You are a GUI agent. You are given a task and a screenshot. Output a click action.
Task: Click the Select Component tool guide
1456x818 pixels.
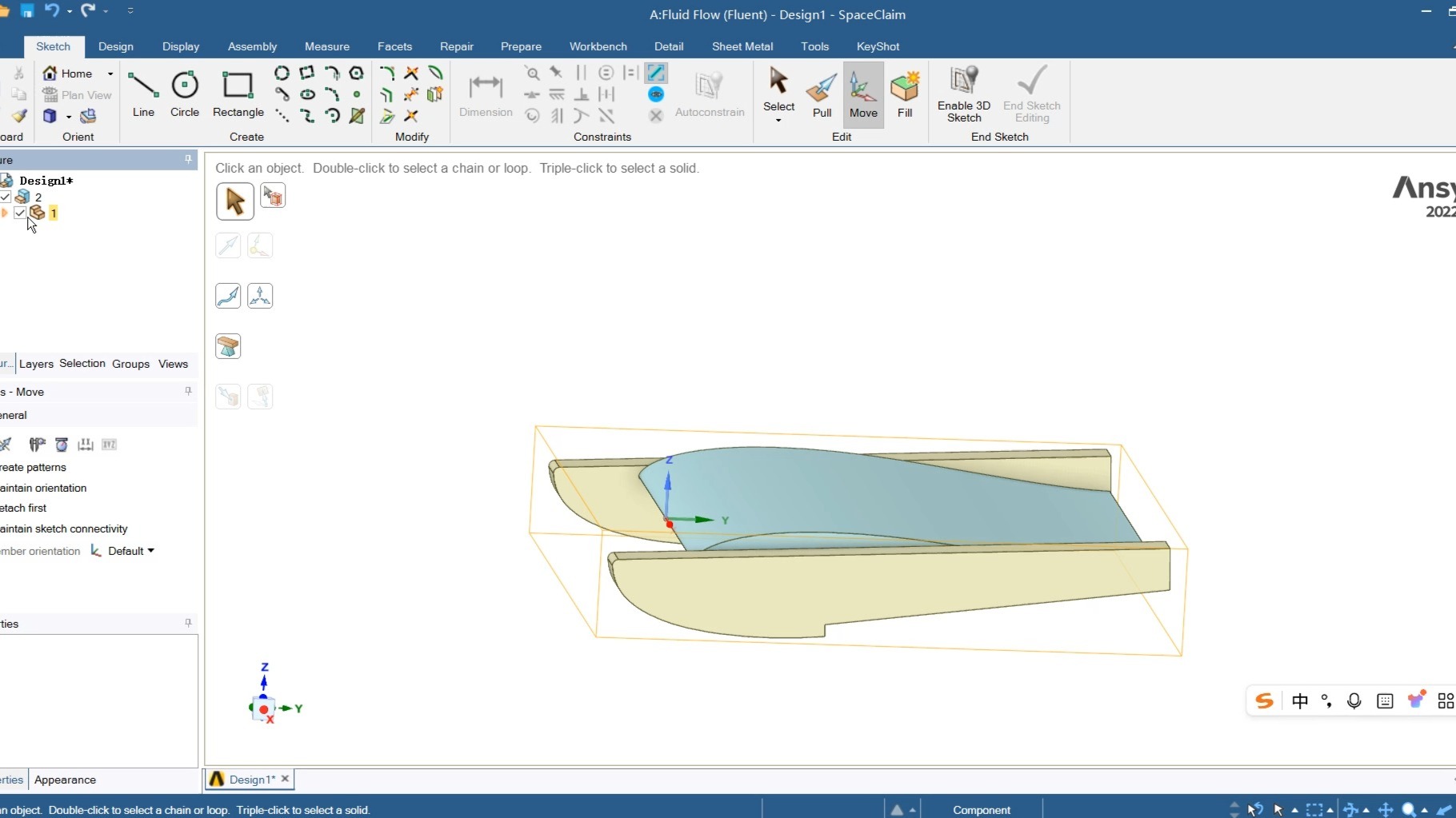(x=273, y=196)
